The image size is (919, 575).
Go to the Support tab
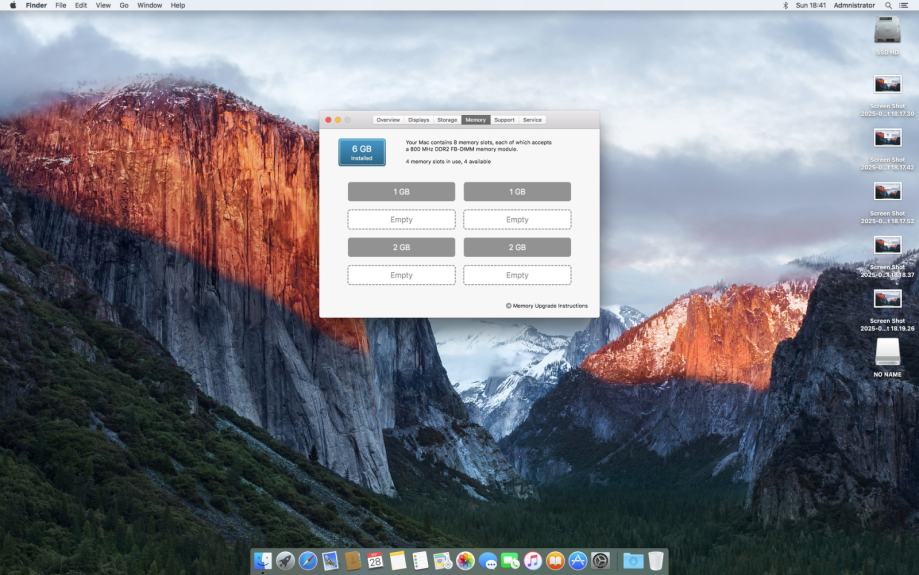coord(504,120)
